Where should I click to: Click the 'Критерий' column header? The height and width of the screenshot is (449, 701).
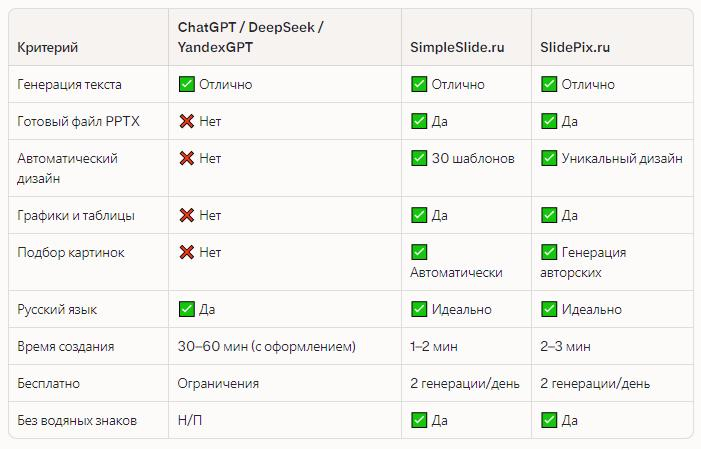coord(48,47)
